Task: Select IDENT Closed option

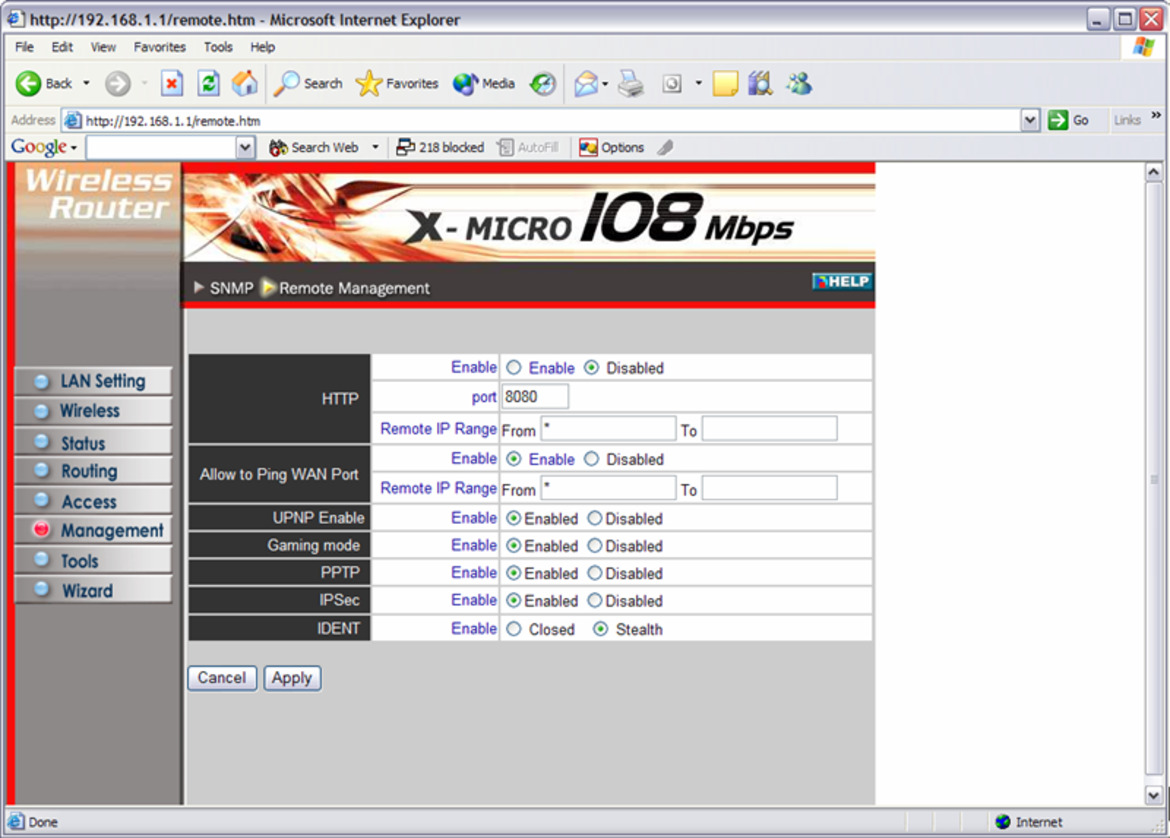Action: click(x=513, y=629)
